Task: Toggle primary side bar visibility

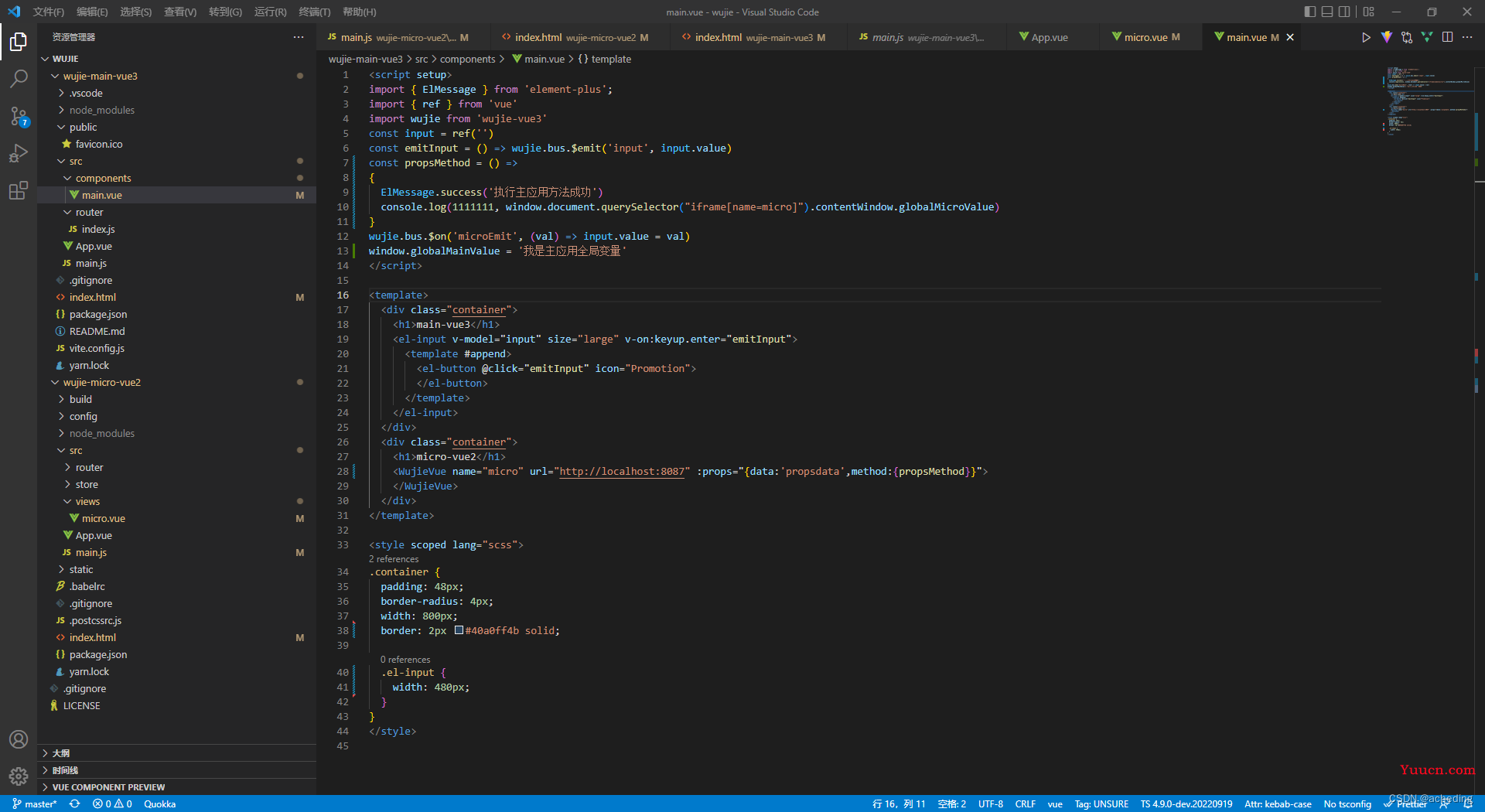Action: pos(1309,12)
